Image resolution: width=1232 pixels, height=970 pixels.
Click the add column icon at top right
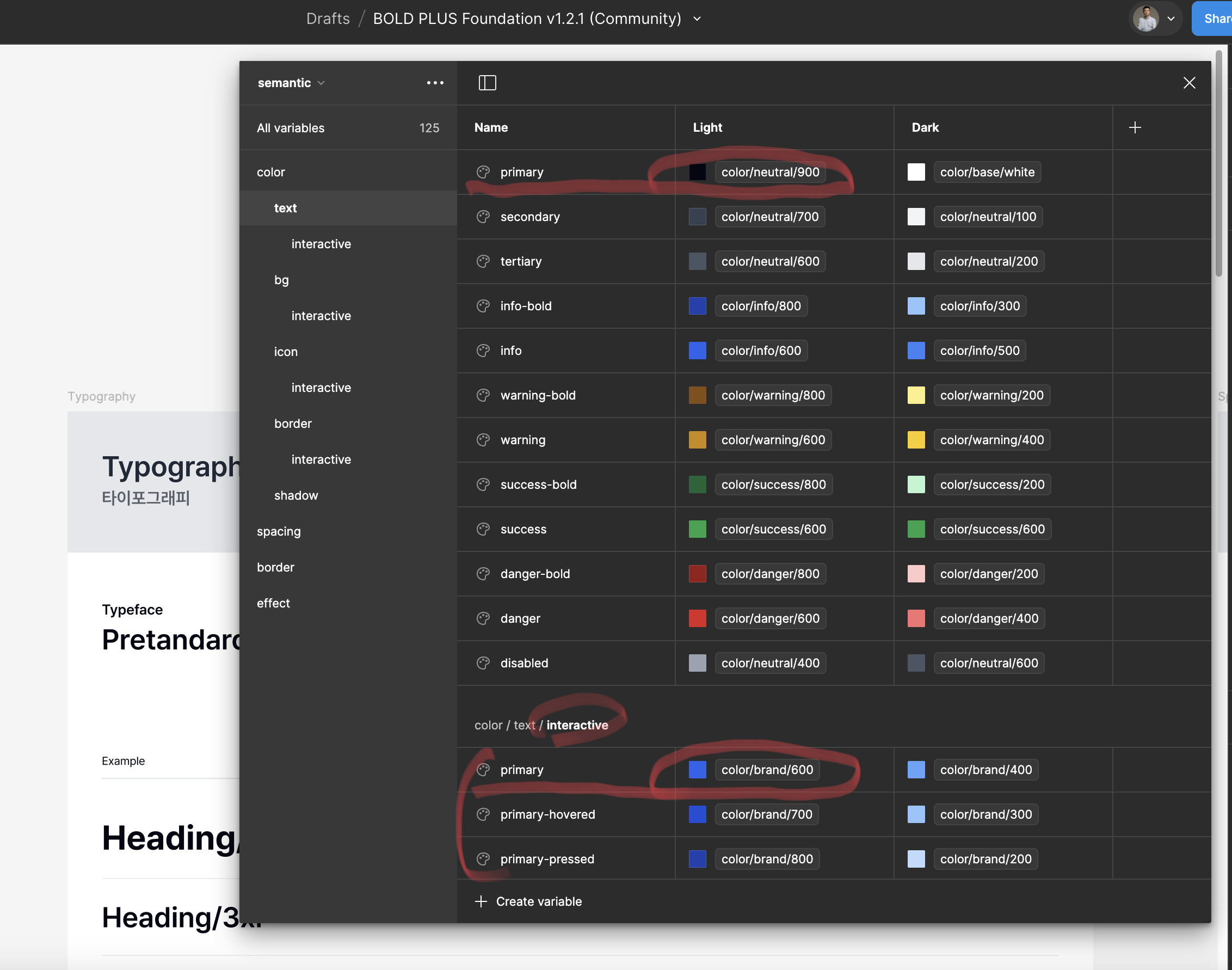click(x=1135, y=127)
